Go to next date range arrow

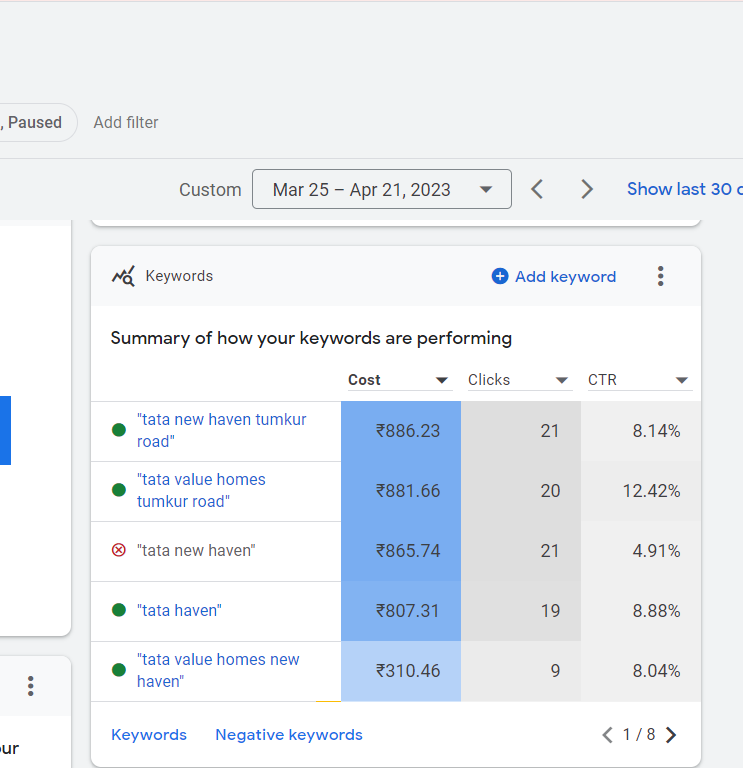(587, 189)
